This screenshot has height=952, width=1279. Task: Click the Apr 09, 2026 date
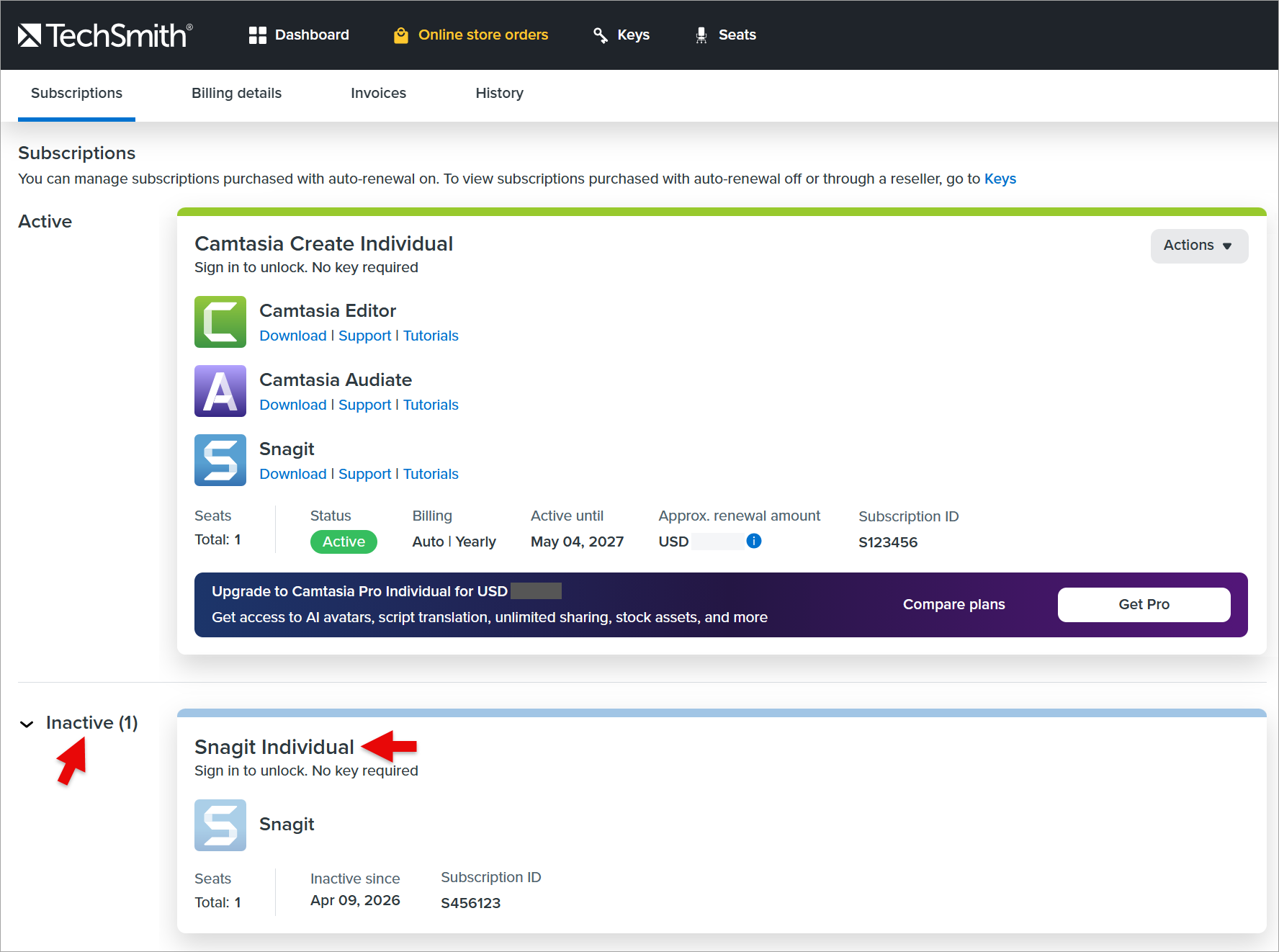pos(355,901)
